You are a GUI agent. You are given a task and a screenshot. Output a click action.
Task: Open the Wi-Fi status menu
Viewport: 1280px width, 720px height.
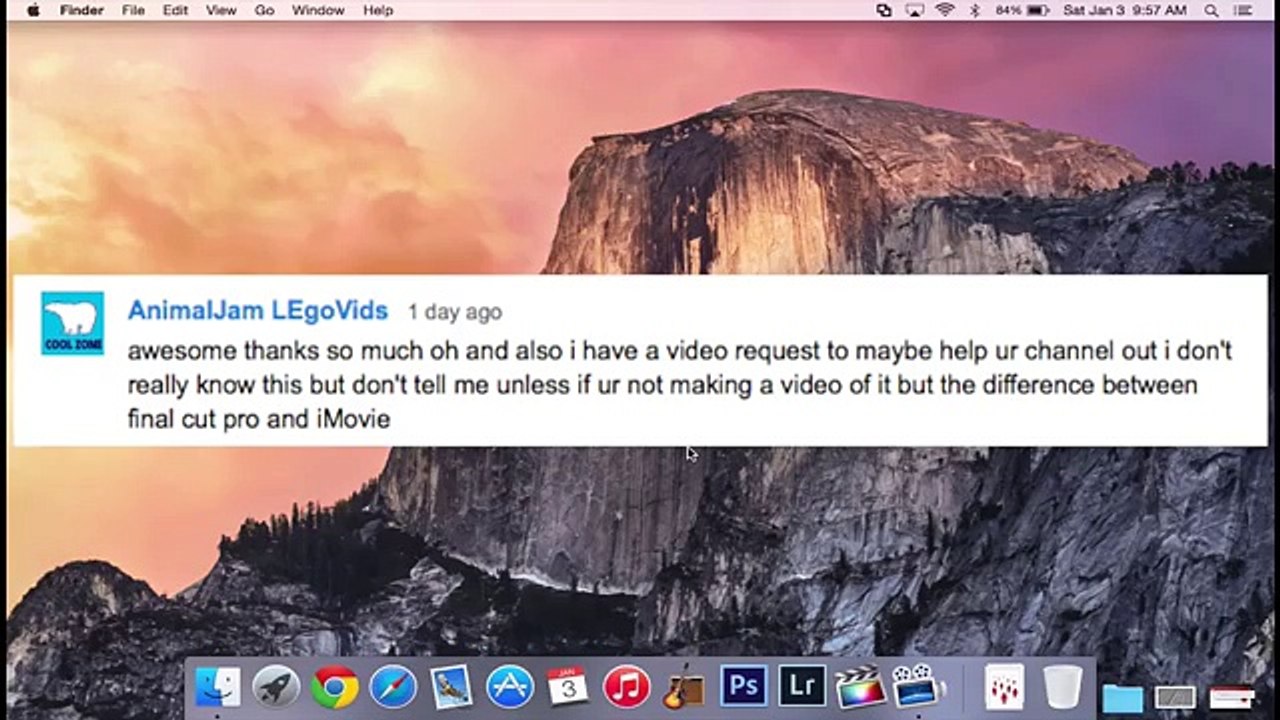pyautogui.click(x=945, y=10)
